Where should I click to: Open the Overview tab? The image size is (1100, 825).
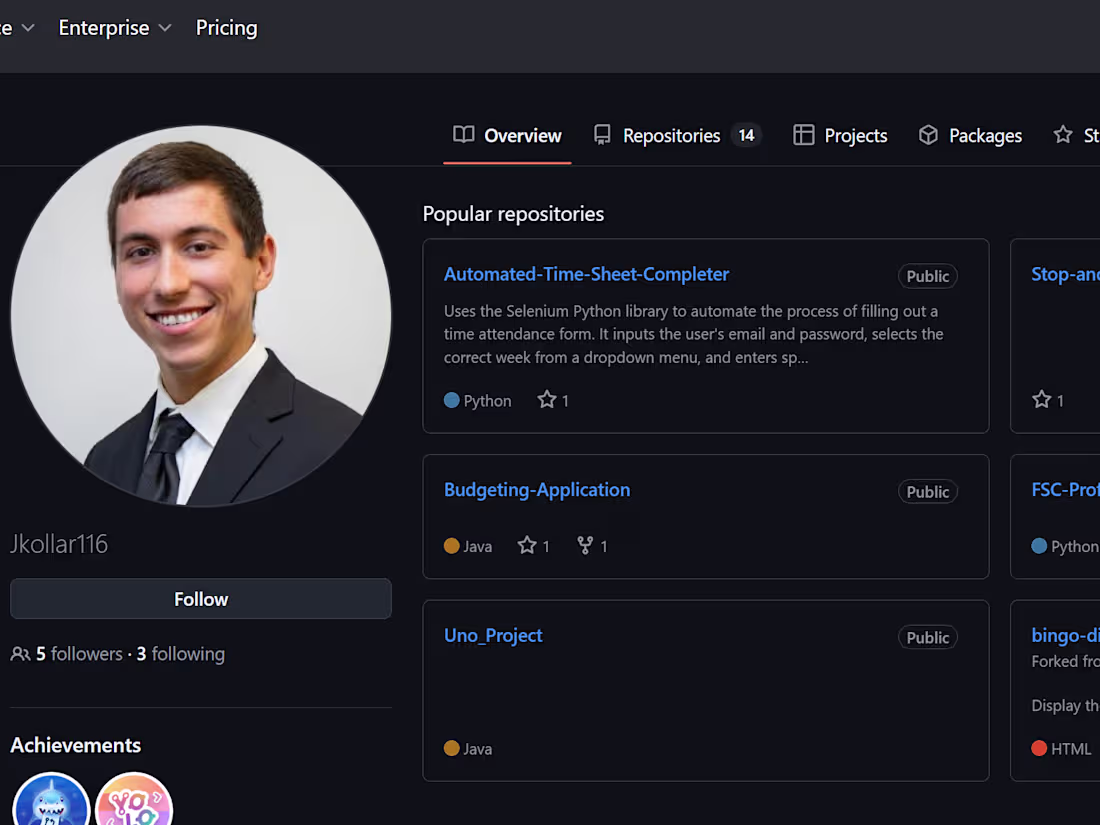tap(507, 135)
